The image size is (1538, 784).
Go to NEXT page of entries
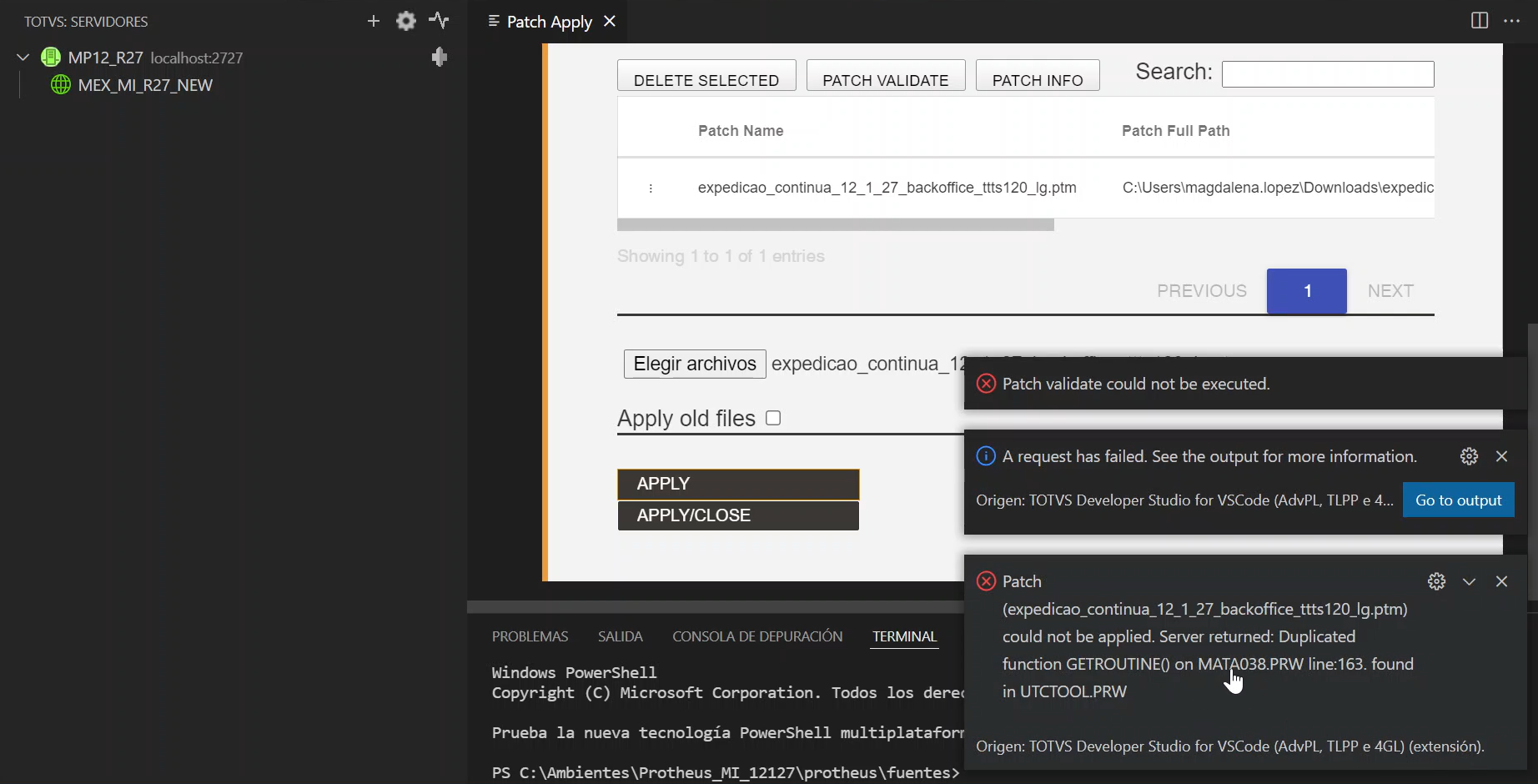click(x=1390, y=291)
